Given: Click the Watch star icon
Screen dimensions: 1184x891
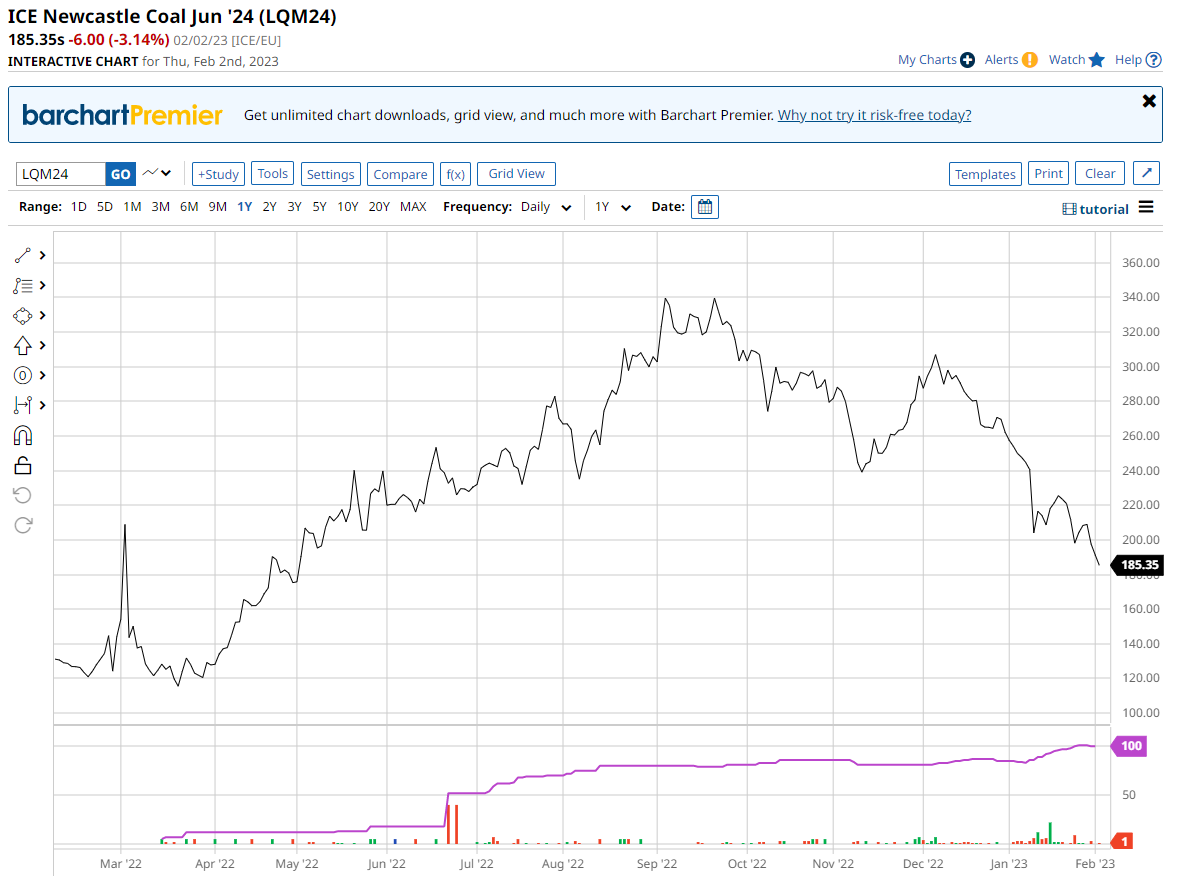Looking at the screenshot, I should pos(1096,60).
